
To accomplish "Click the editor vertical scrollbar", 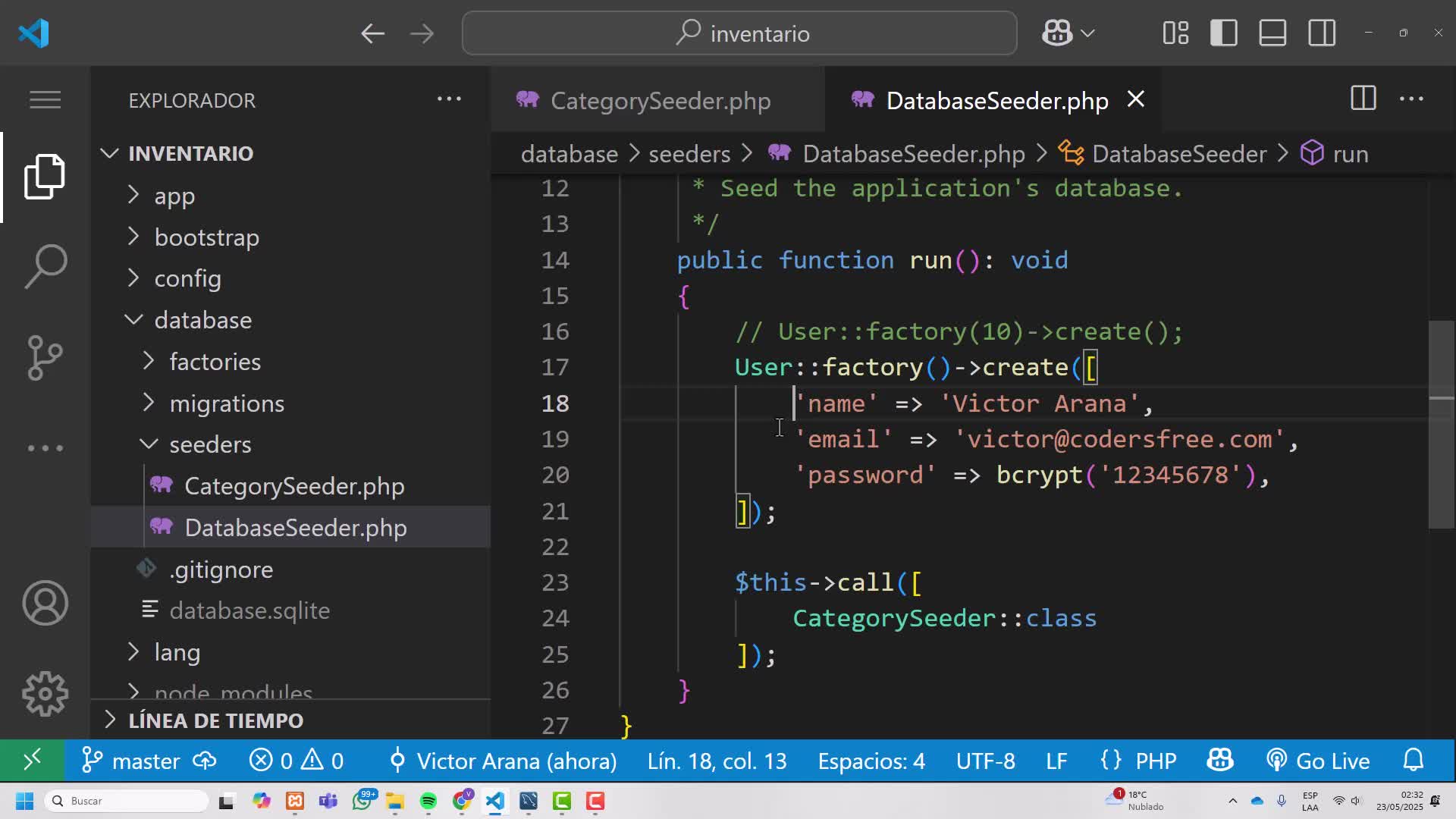I will click(x=1441, y=425).
